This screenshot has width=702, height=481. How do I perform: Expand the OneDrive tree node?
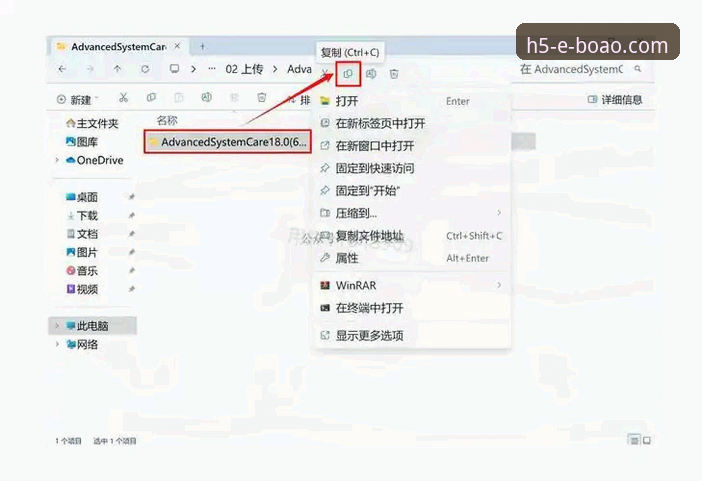click(x=57, y=160)
